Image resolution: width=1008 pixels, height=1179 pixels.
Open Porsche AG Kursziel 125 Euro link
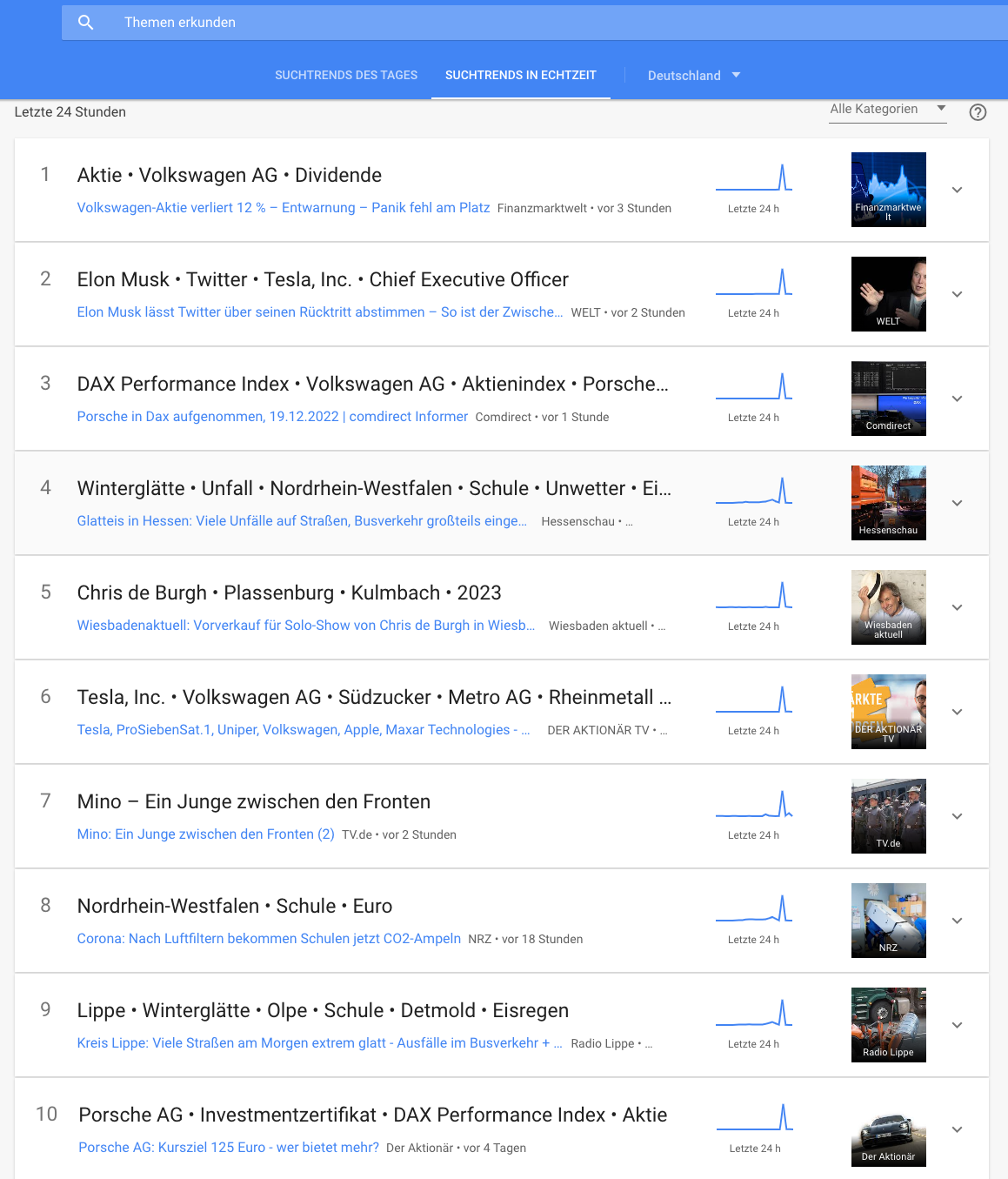tap(229, 1147)
